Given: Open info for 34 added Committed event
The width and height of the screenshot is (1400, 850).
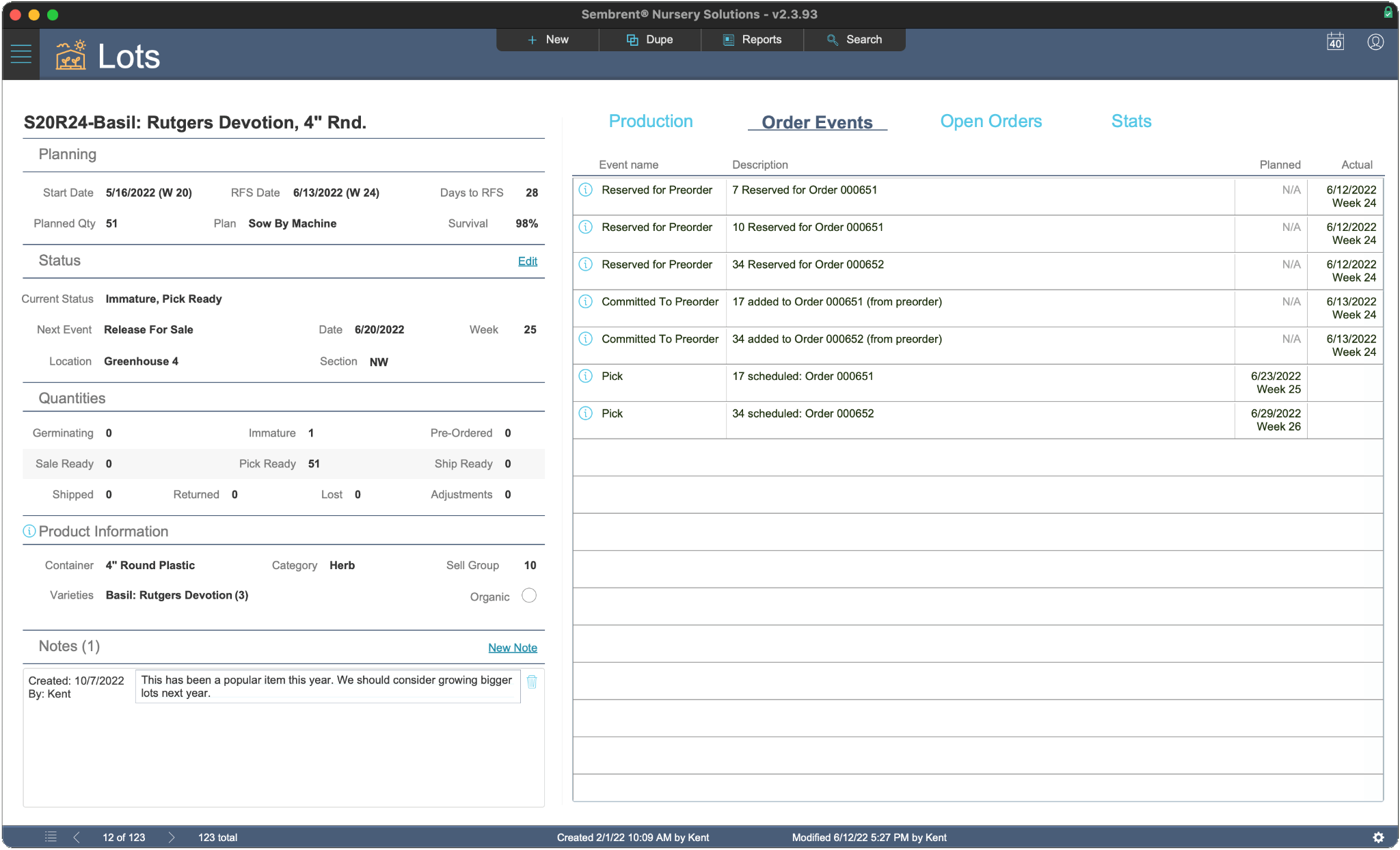Looking at the screenshot, I should [586, 339].
